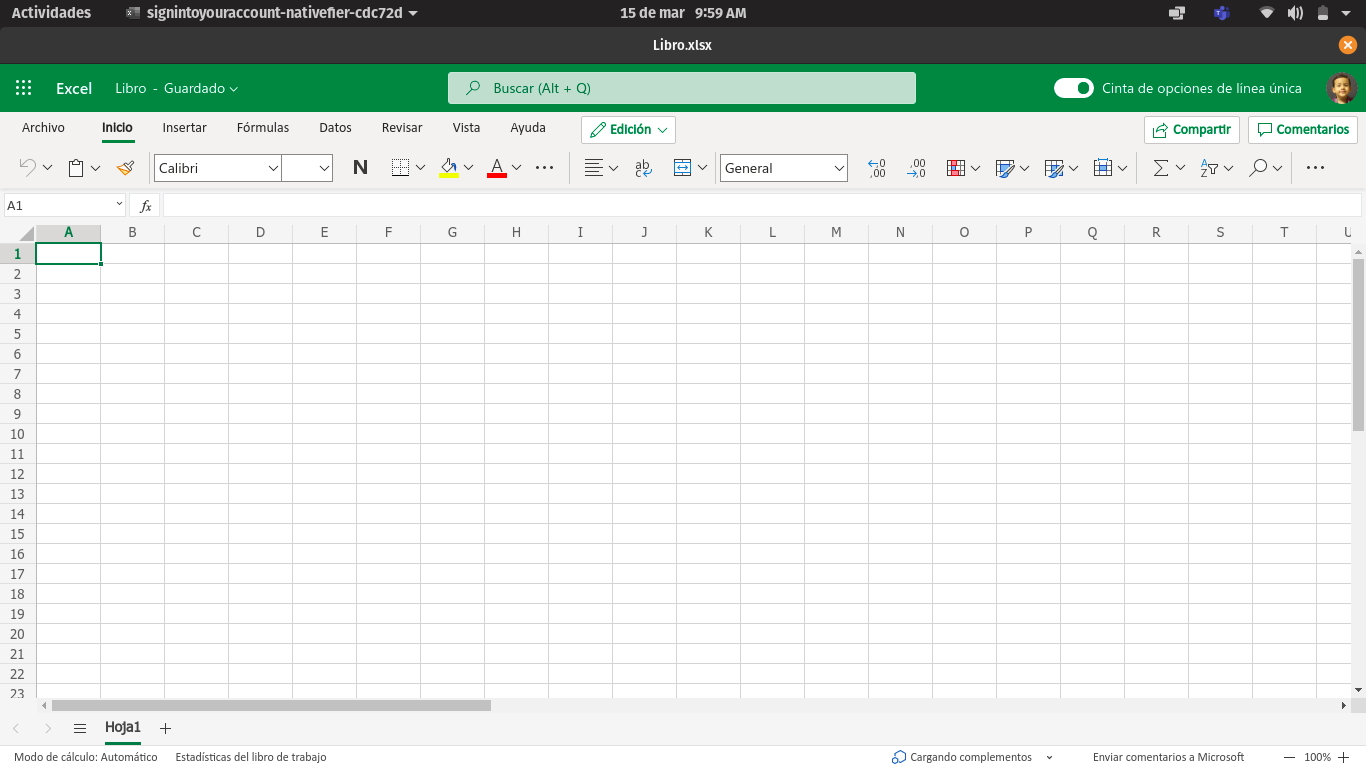Click the increase decimal places icon

tap(877, 168)
